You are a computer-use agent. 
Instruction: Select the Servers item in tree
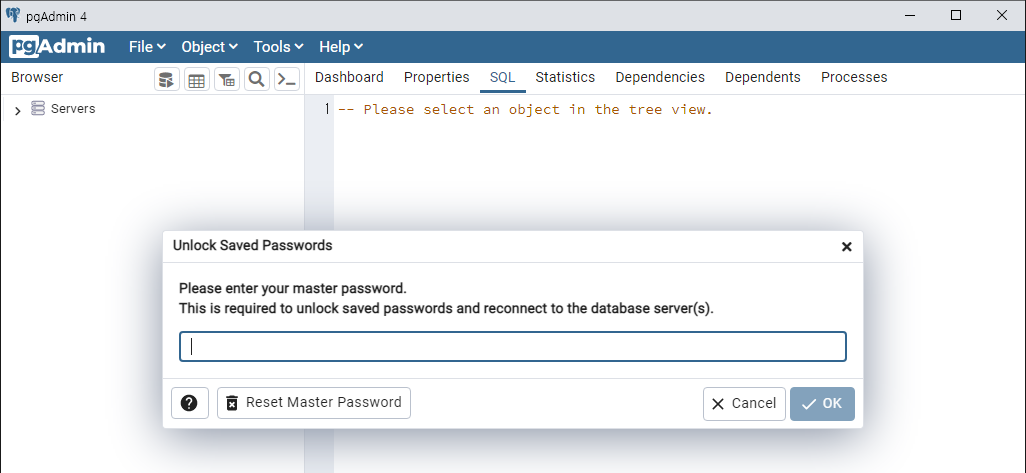pyautogui.click(x=73, y=109)
